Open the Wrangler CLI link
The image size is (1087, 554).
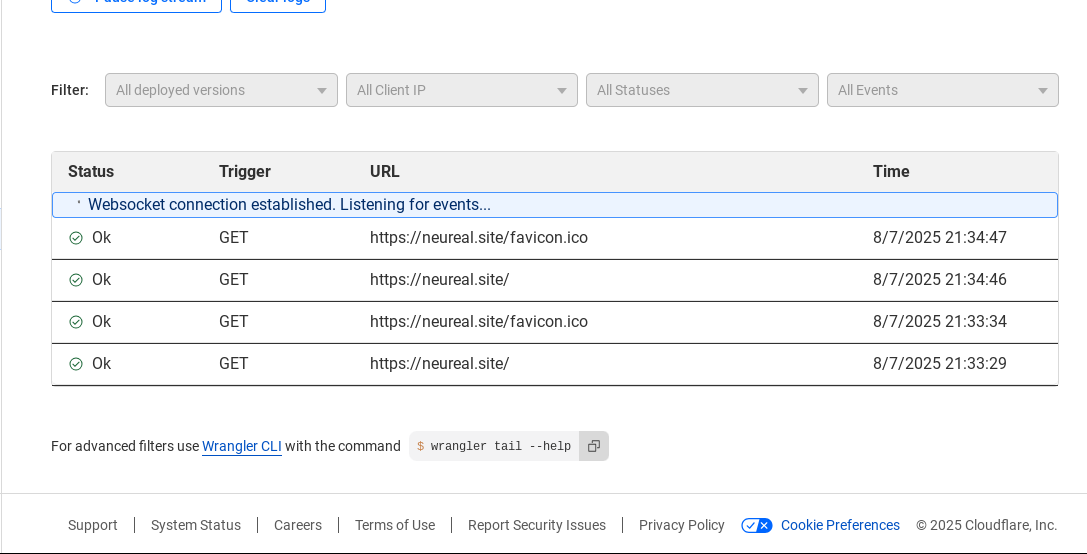click(x=242, y=446)
